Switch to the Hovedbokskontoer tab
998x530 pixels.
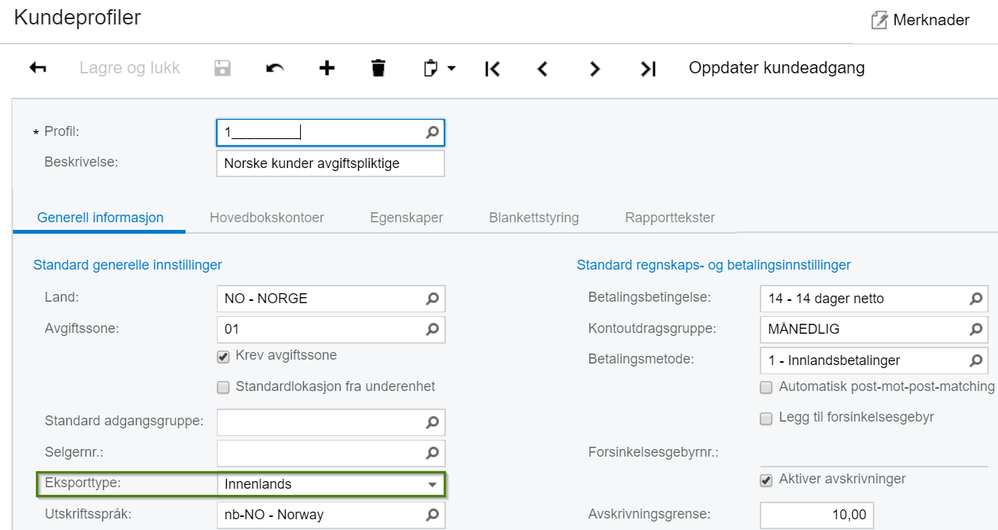266,217
